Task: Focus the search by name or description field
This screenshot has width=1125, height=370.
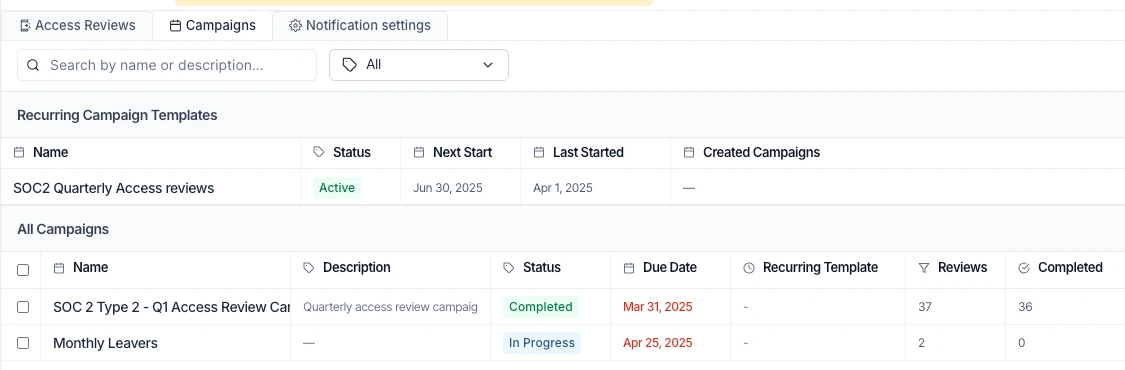Action: pyautogui.click(x=166, y=65)
